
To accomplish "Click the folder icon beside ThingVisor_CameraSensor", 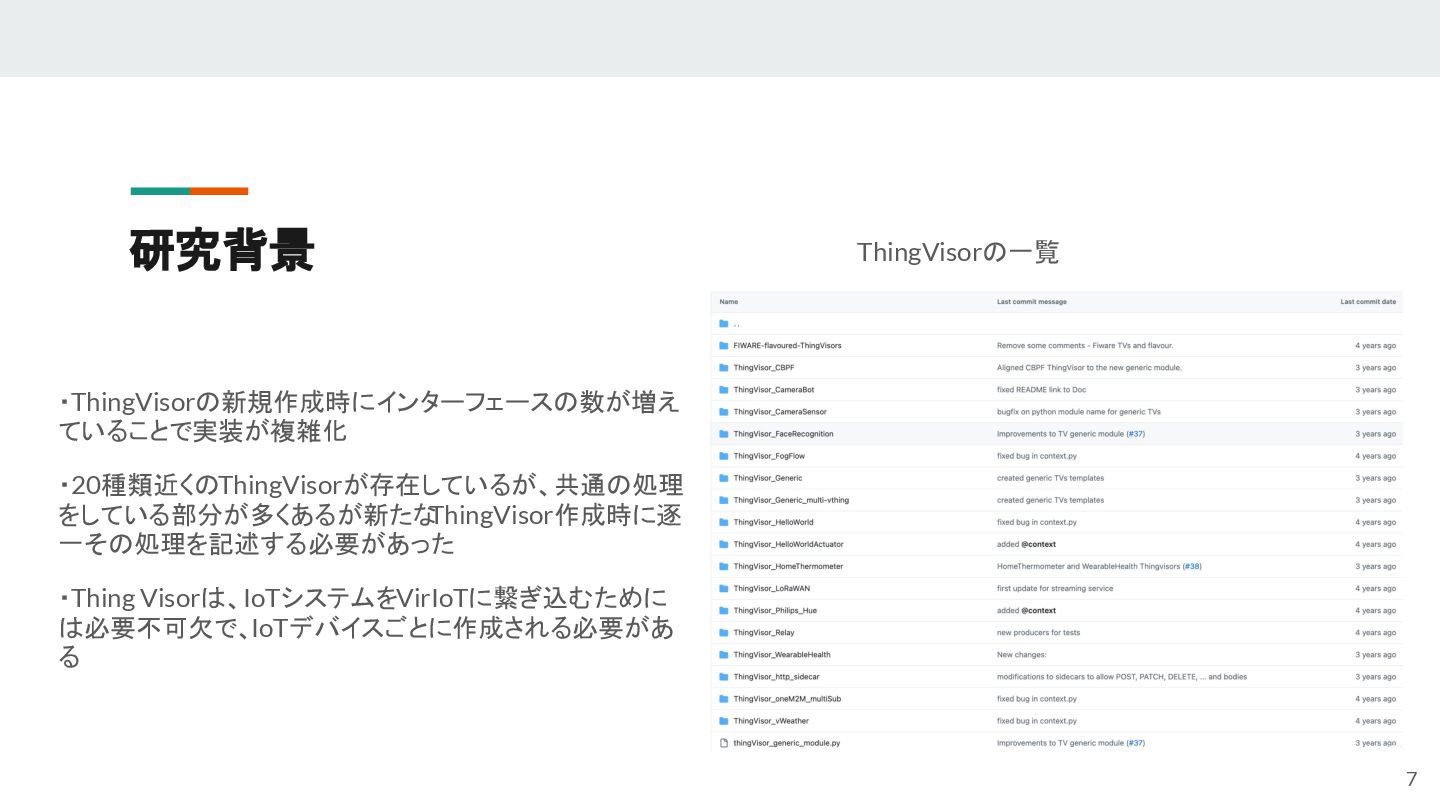I will (723, 411).
